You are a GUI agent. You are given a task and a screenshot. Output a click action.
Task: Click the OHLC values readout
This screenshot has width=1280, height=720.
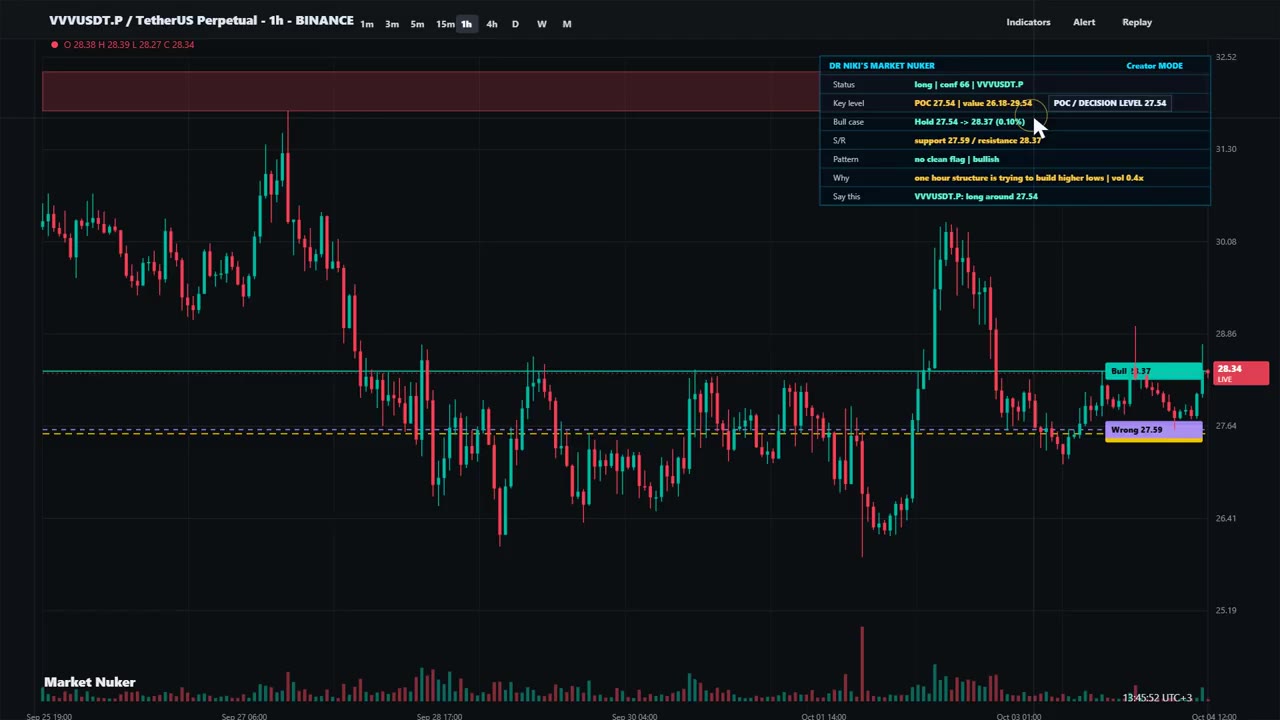click(x=129, y=45)
